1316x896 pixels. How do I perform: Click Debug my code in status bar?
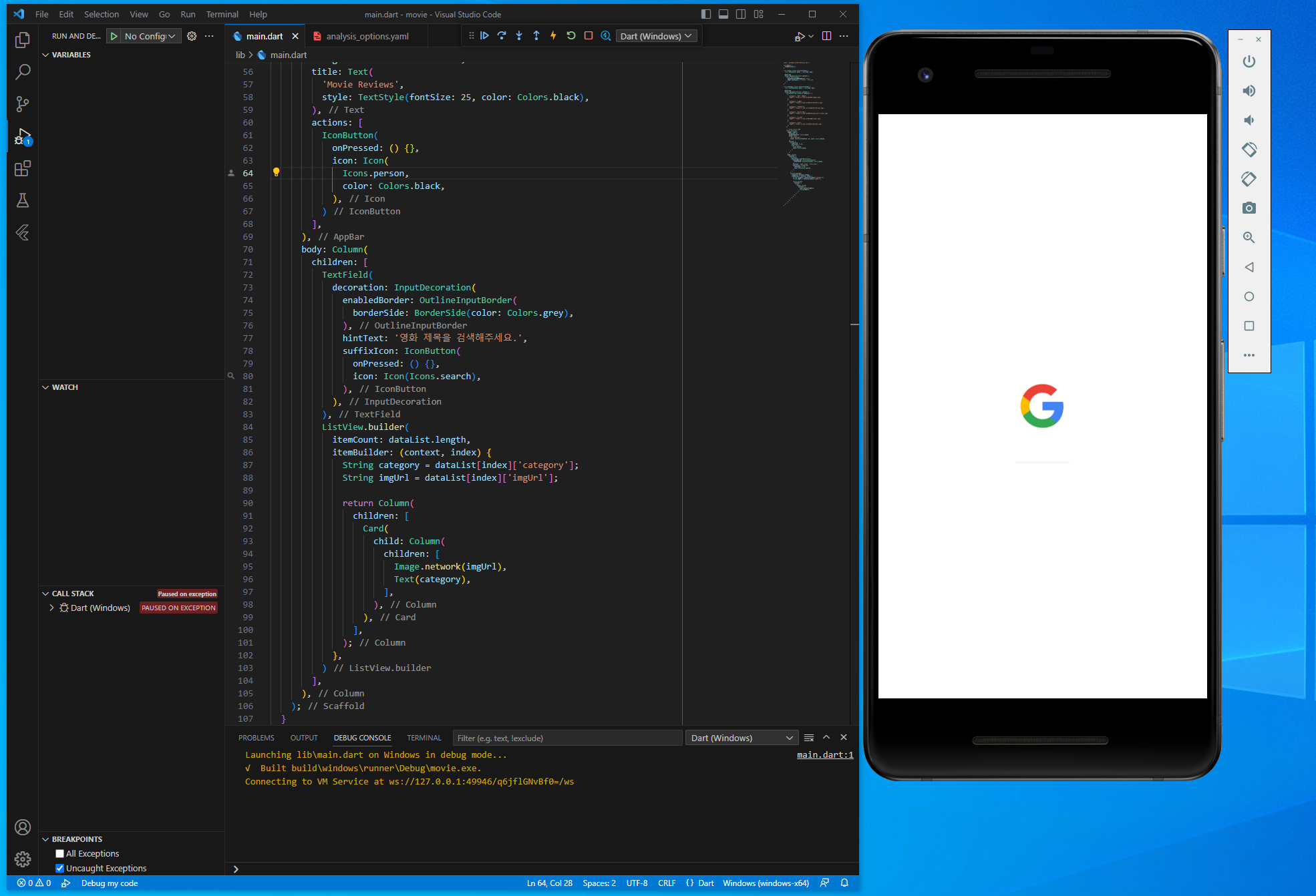click(110, 883)
